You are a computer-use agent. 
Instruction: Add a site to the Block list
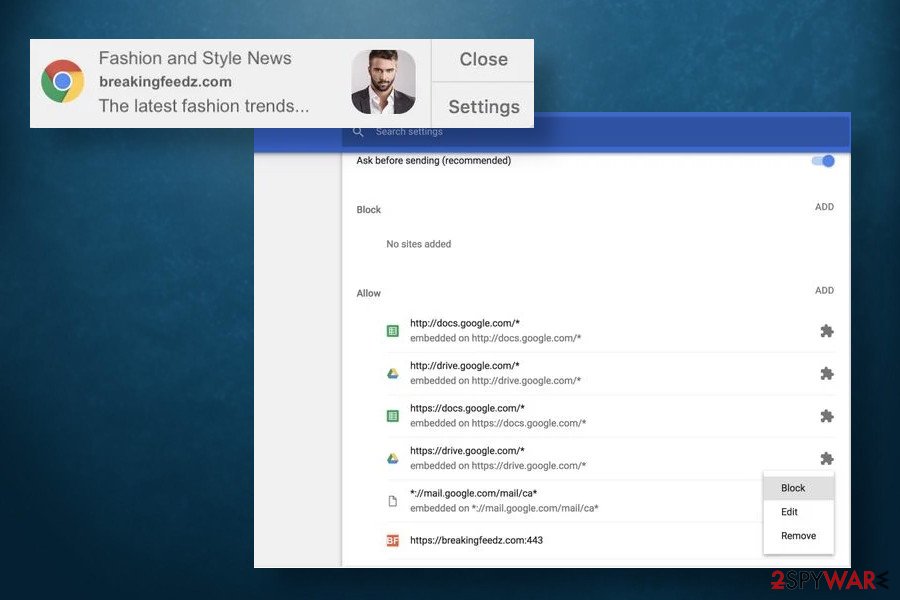pyautogui.click(x=824, y=207)
